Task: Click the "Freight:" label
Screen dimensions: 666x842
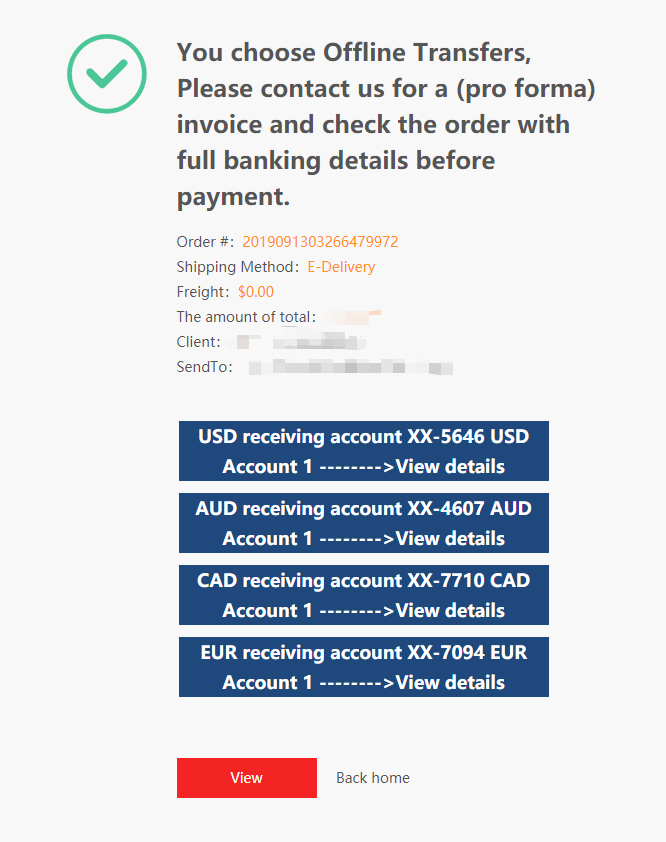Action: pyautogui.click(x=203, y=292)
